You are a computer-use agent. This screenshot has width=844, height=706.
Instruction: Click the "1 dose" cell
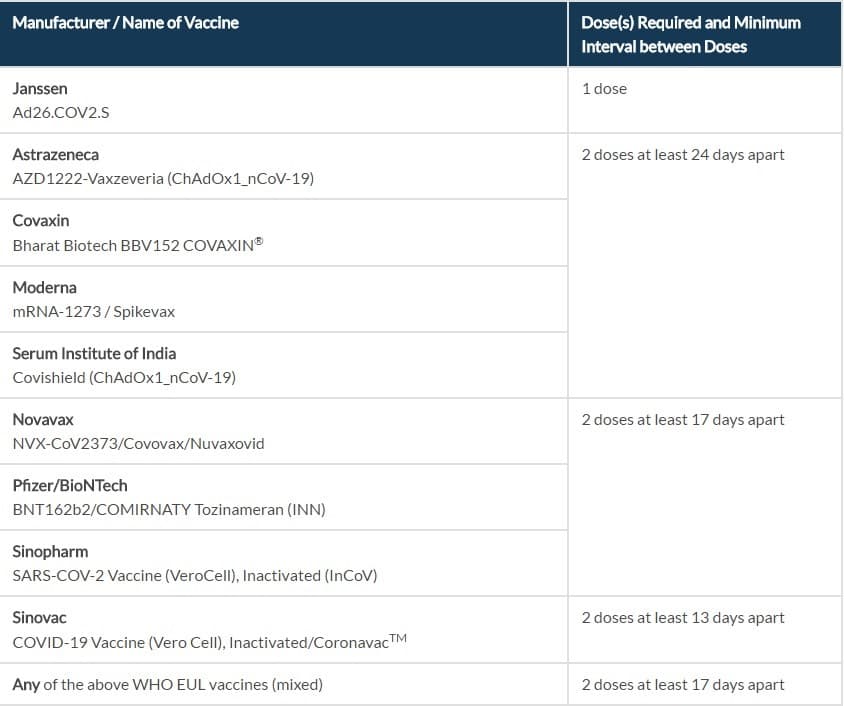pyautogui.click(x=604, y=89)
